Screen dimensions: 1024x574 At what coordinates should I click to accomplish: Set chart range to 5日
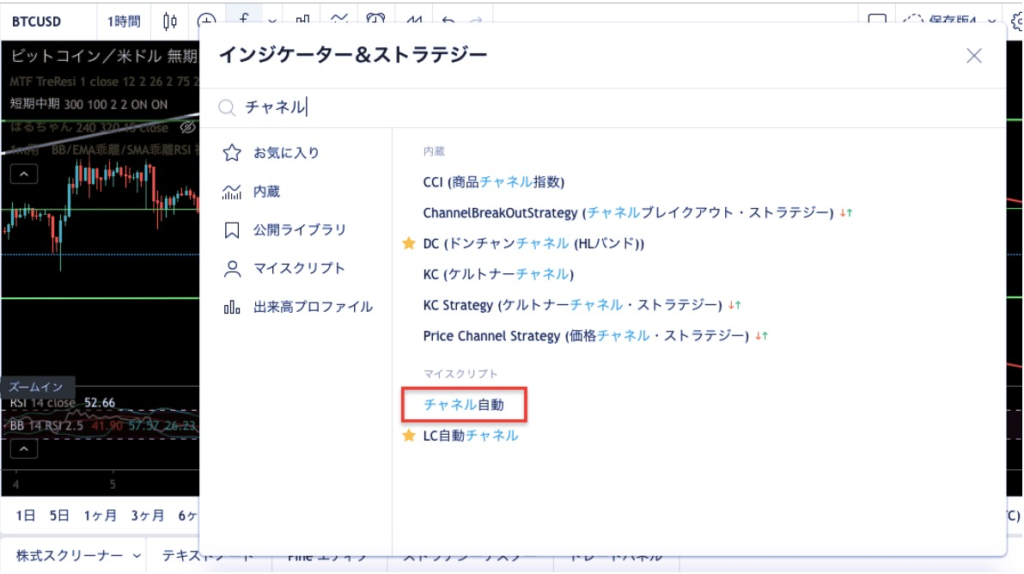tap(59, 516)
